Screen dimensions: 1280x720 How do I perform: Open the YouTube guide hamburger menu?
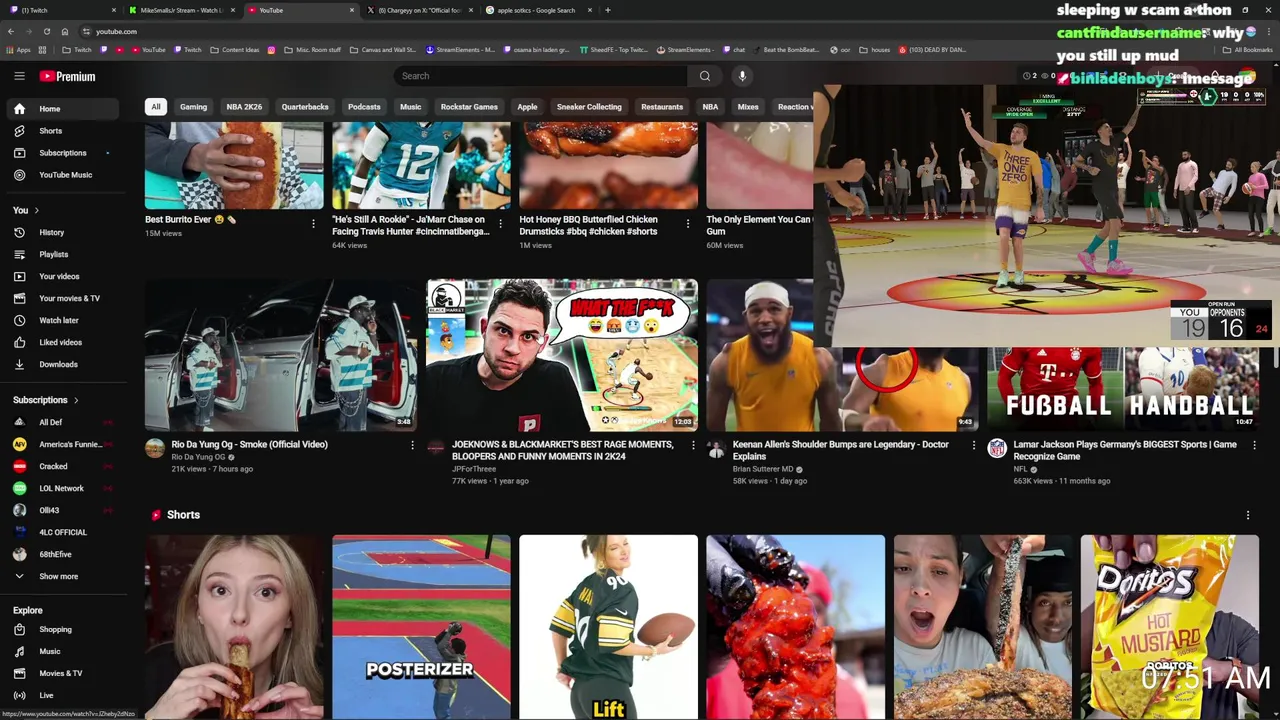[x=19, y=76]
